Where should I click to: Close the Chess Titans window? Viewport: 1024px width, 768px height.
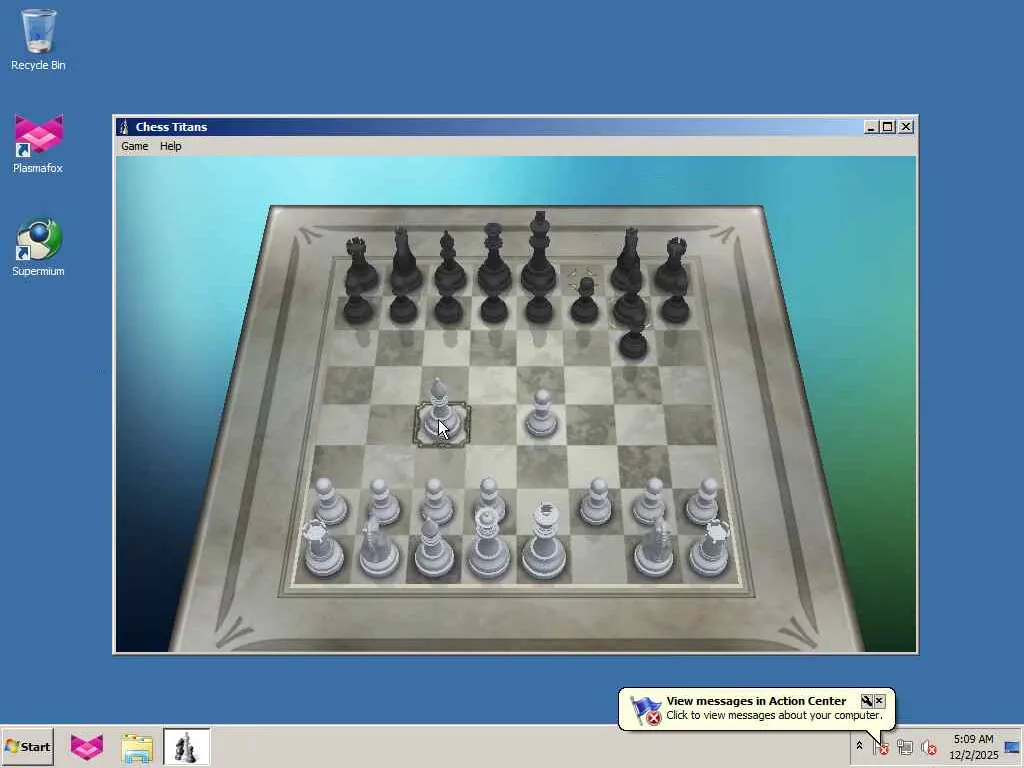[x=906, y=127]
